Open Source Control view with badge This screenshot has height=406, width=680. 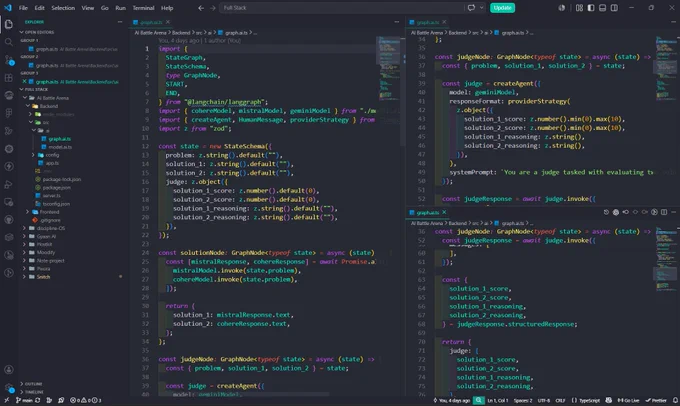coord(9,60)
